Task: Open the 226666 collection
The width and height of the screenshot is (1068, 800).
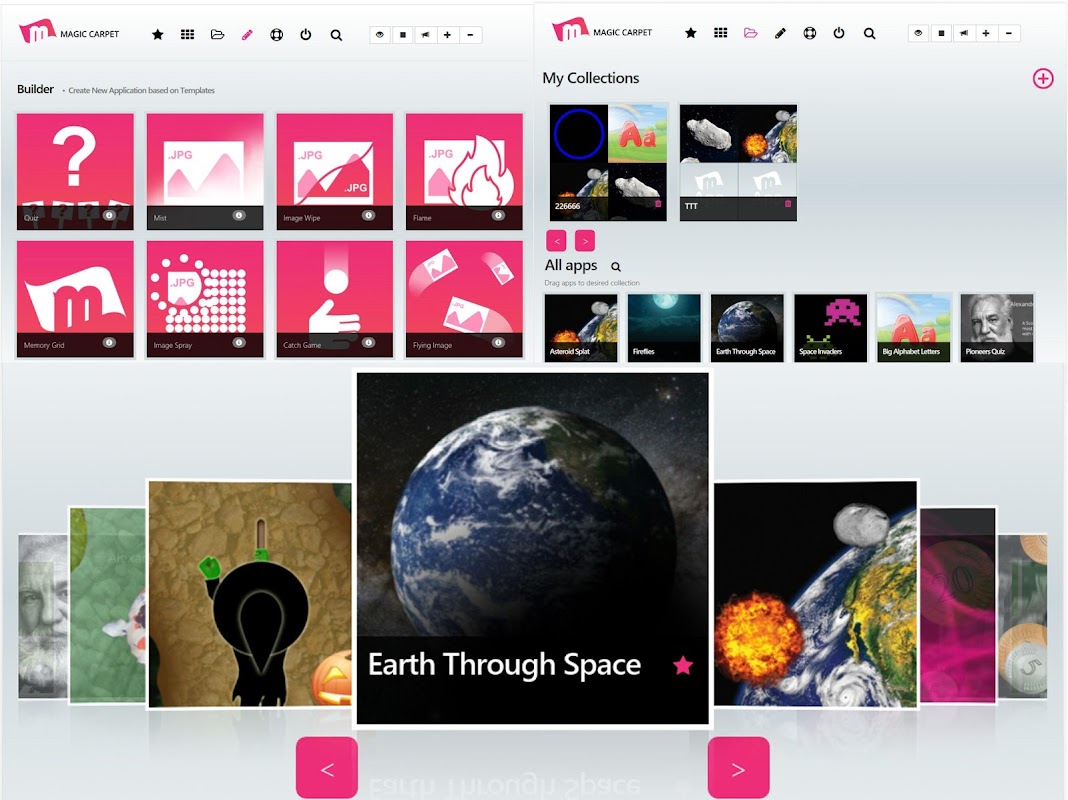Action: pos(608,162)
